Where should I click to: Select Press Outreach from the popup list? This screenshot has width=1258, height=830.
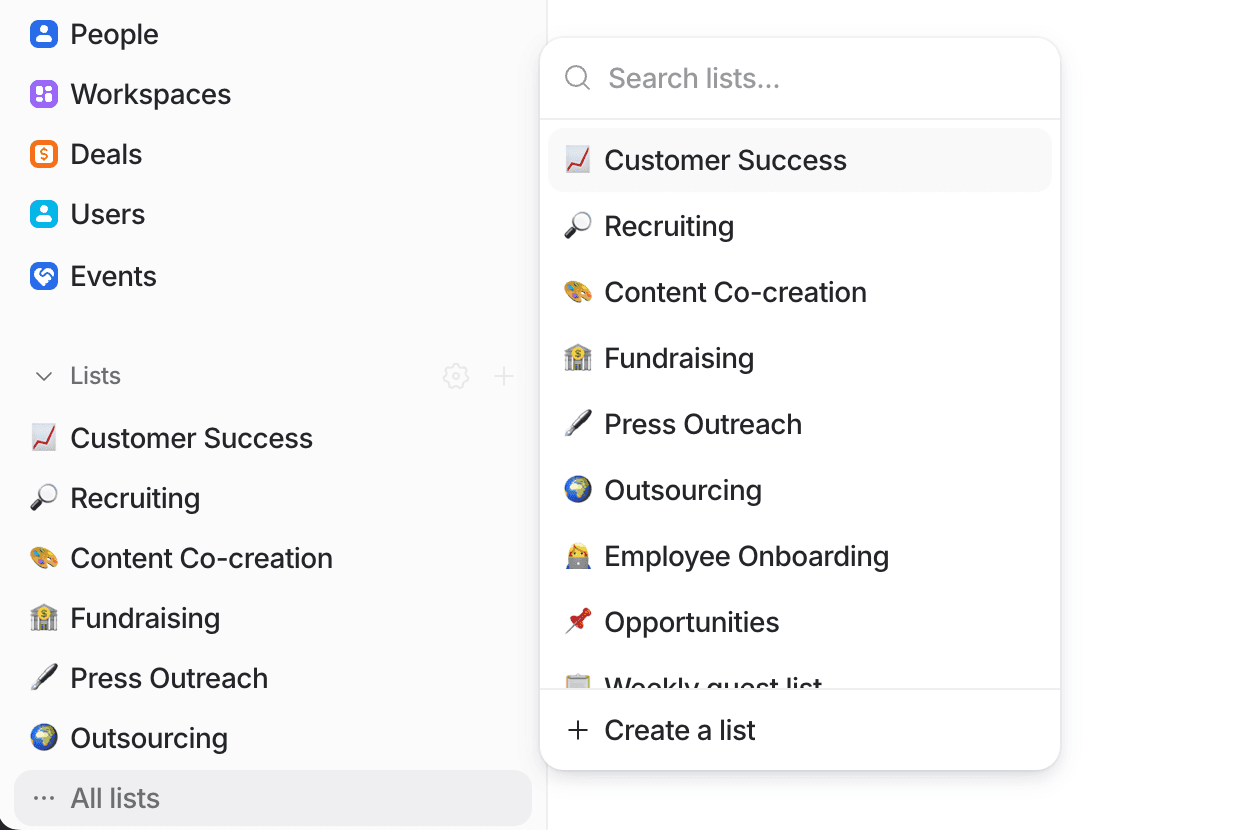703,423
